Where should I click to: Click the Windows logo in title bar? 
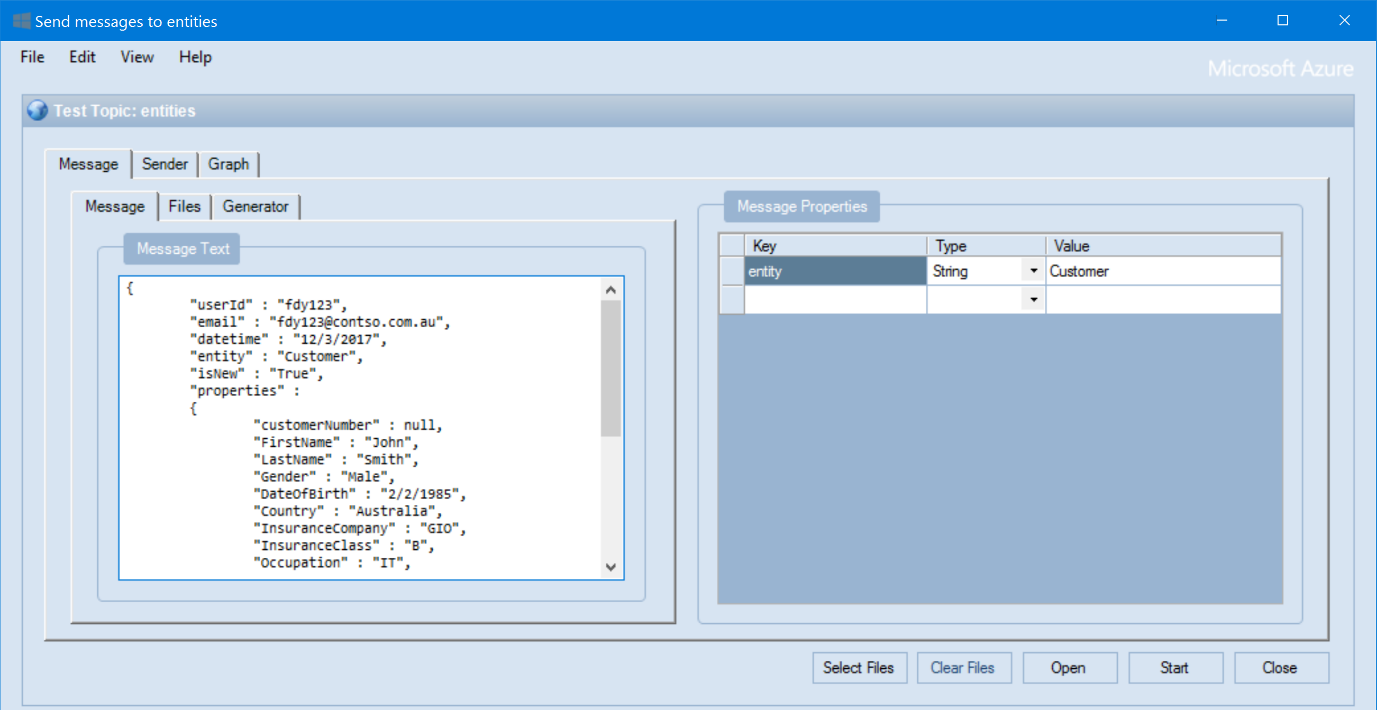21,21
